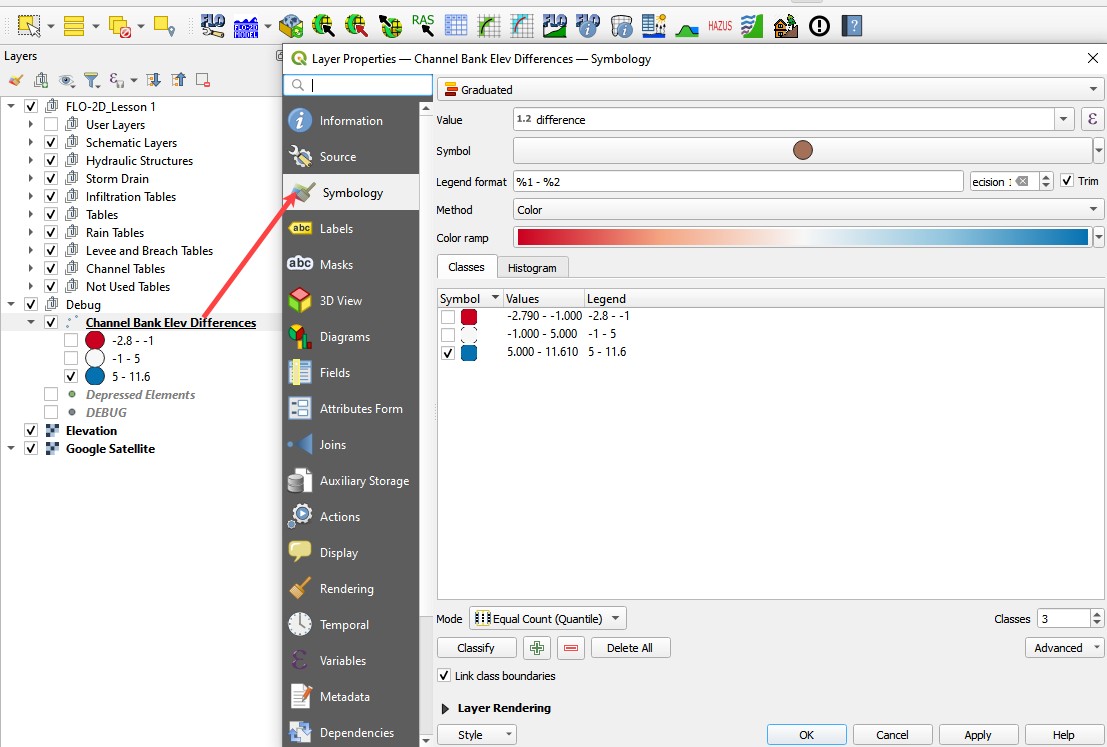This screenshot has width=1107, height=747.
Task: Click the RAS toolbar icon
Action: tap(423, 25)
